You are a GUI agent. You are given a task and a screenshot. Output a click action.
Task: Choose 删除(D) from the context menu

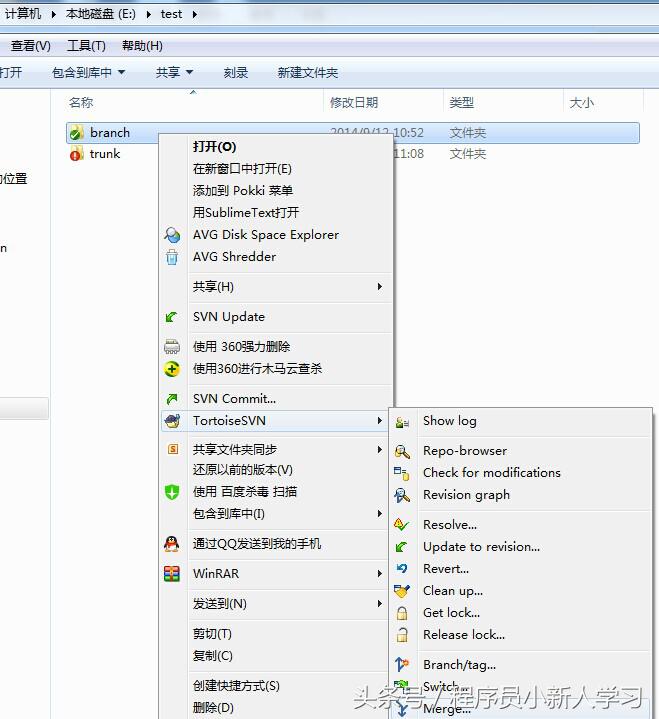pos(213,708)
